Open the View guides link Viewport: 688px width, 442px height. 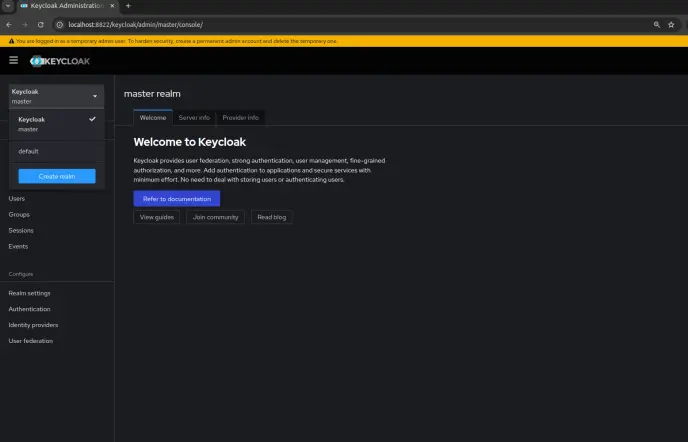point(157,217)
